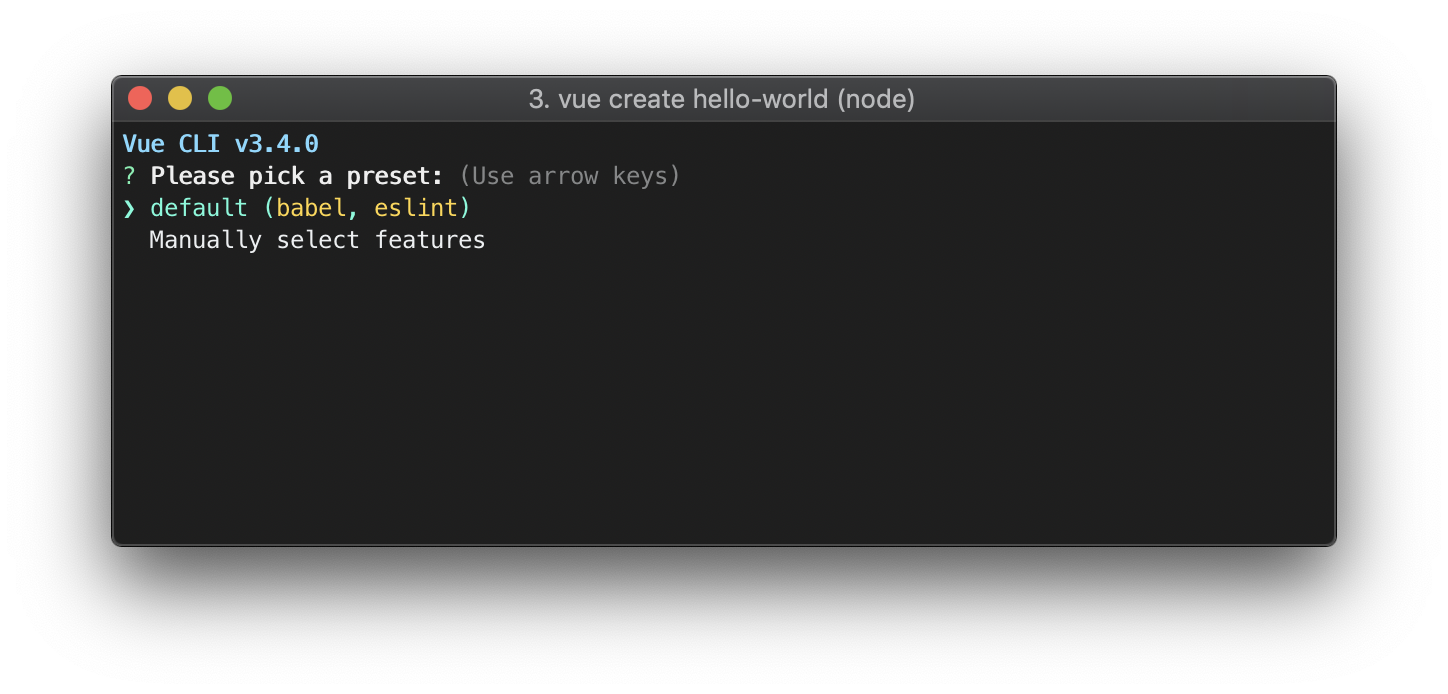
Task: Click the Manually select features option
Action: pos(316,239)
